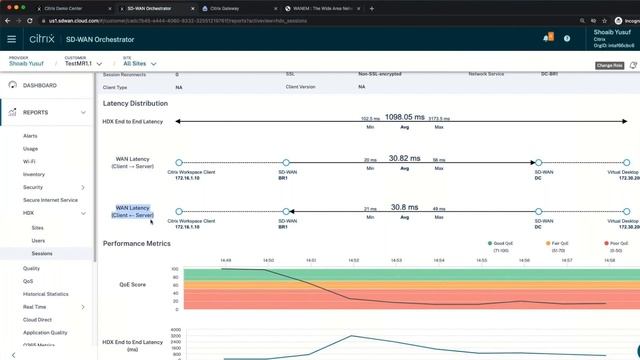This screenshot has height=360, width=640.
Task: Open Wi-Fi report
Action: tap(29, 161)
